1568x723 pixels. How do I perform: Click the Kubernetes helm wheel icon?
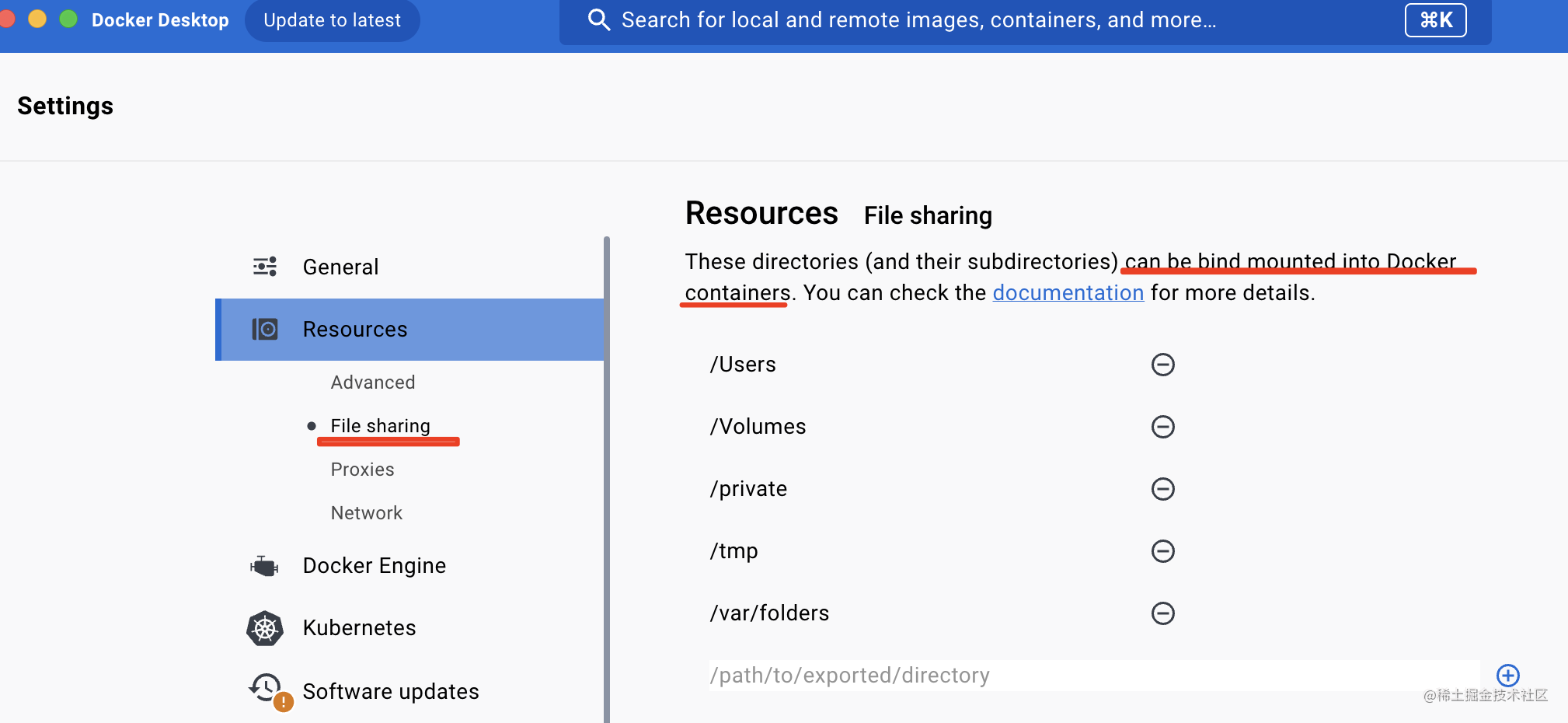[x=265, y=628]
